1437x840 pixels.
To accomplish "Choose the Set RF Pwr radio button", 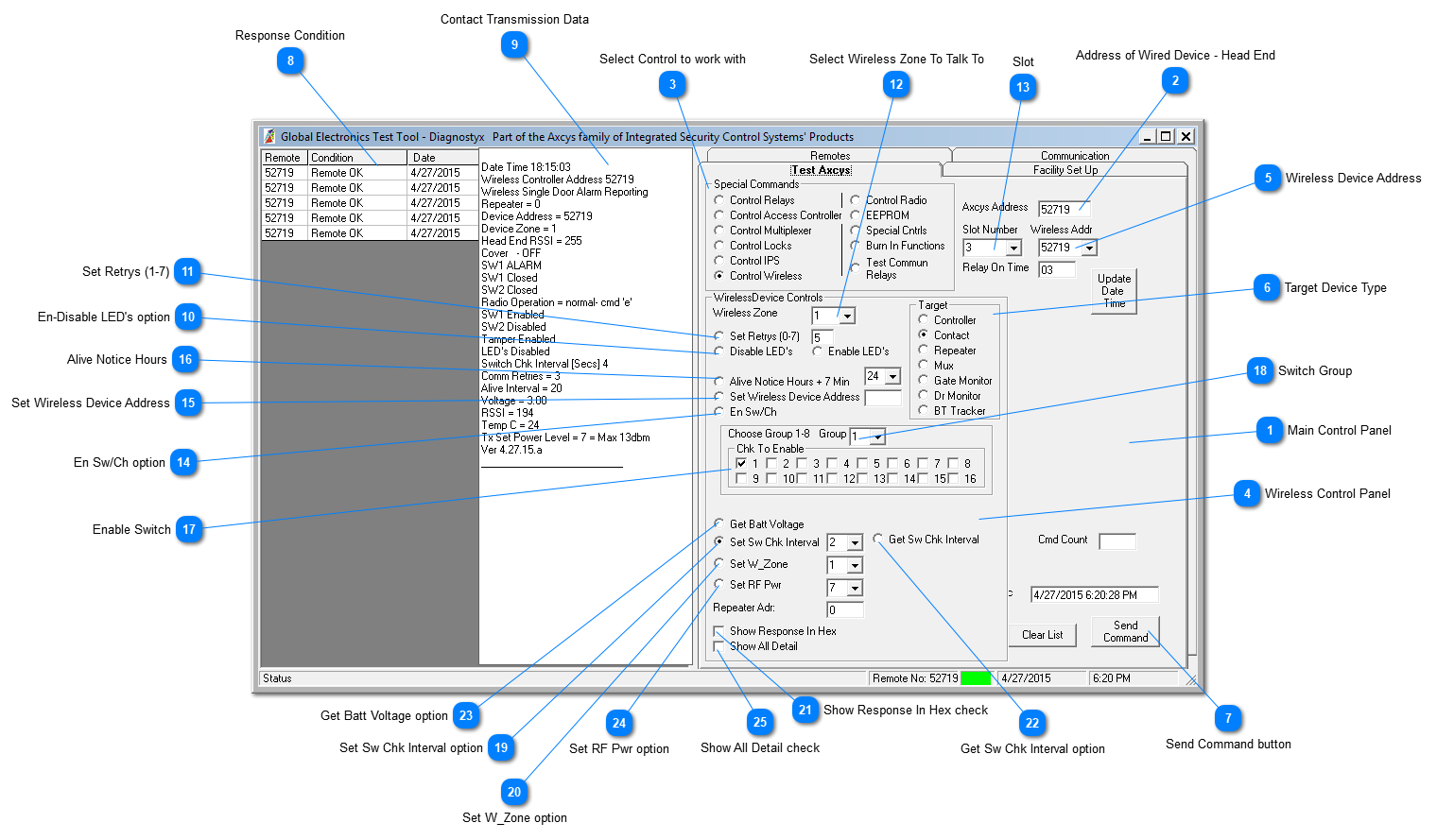I will click(x=719, y=585).
